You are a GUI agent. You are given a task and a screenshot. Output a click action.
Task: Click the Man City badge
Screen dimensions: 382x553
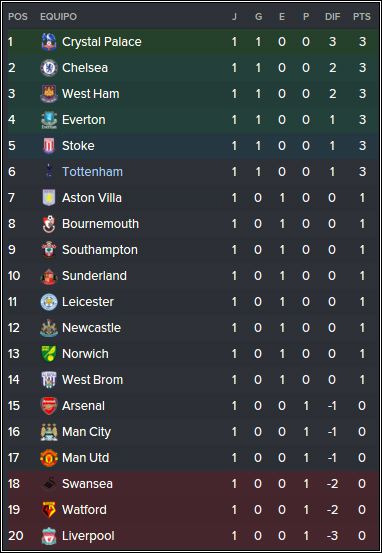tap(49, 432)
